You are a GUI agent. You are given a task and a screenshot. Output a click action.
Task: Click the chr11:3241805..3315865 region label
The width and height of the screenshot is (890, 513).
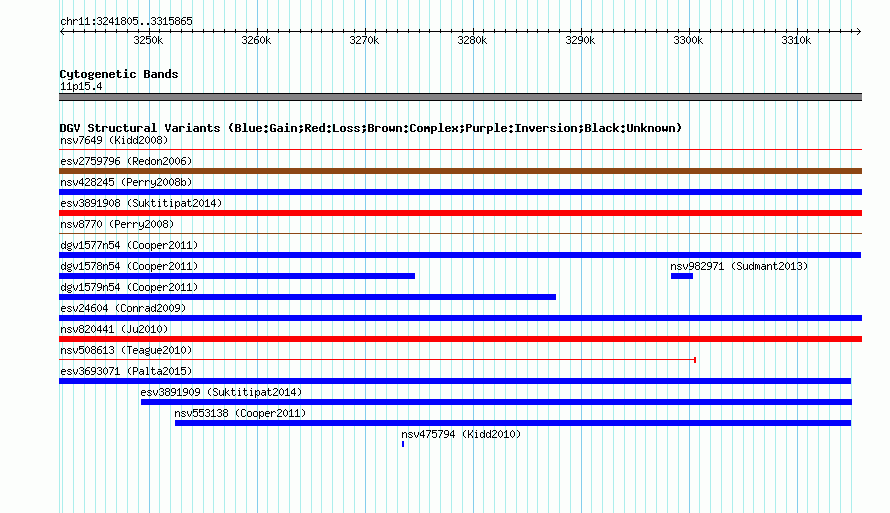point(126,21)
